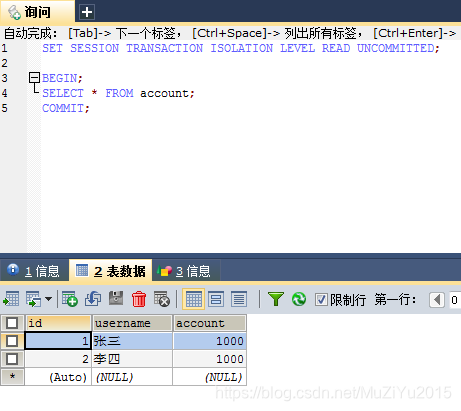The width and height of the screenshot is (461, 411).
Task: Select the id cell with value 1
Action: pyautogui.click(x=58, y=341)
